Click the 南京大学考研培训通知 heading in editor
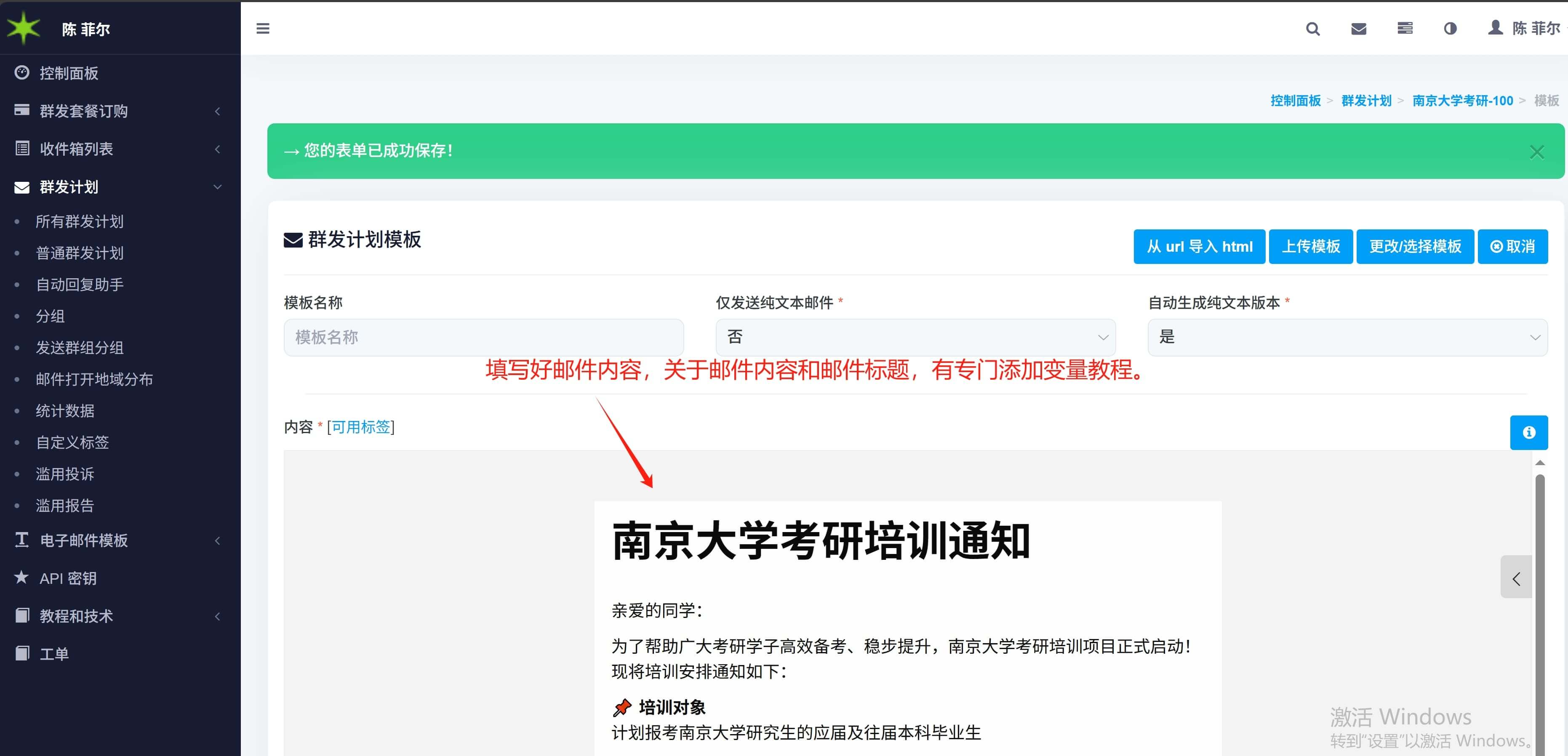Image resolution: width=1568 pixels, height=756 pixels. click(x=821, y=540)
